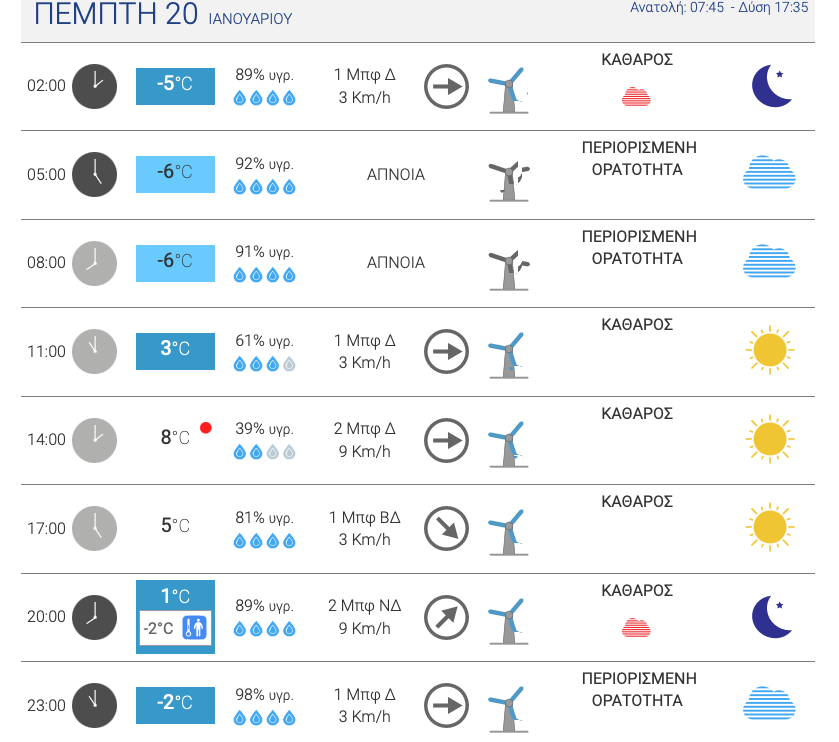
Task: Click the fog cloud icon at 05:00
Action: 769,172
